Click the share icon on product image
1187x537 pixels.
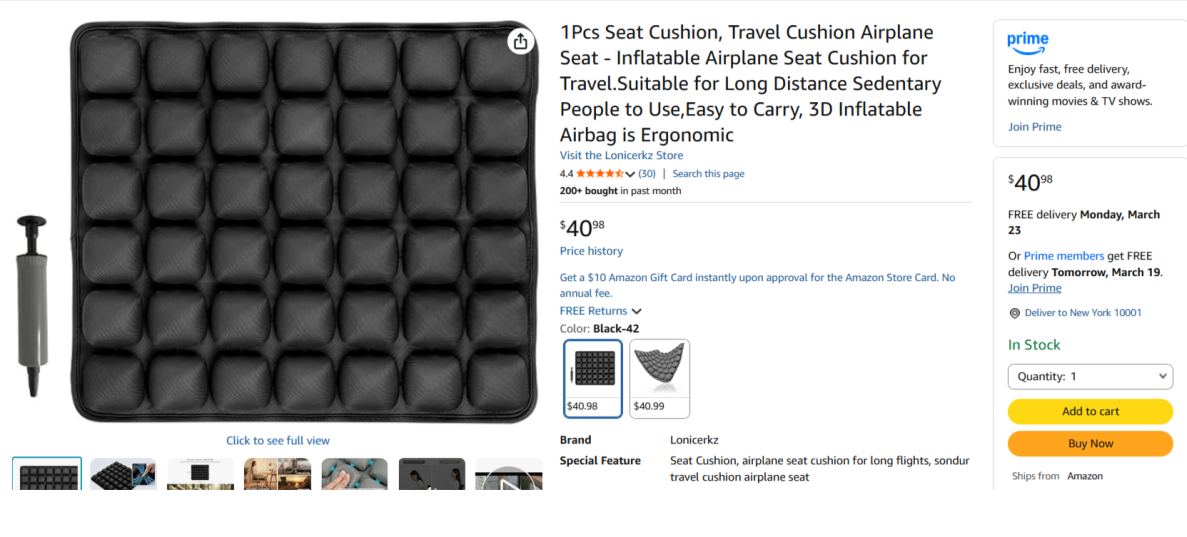520,41
